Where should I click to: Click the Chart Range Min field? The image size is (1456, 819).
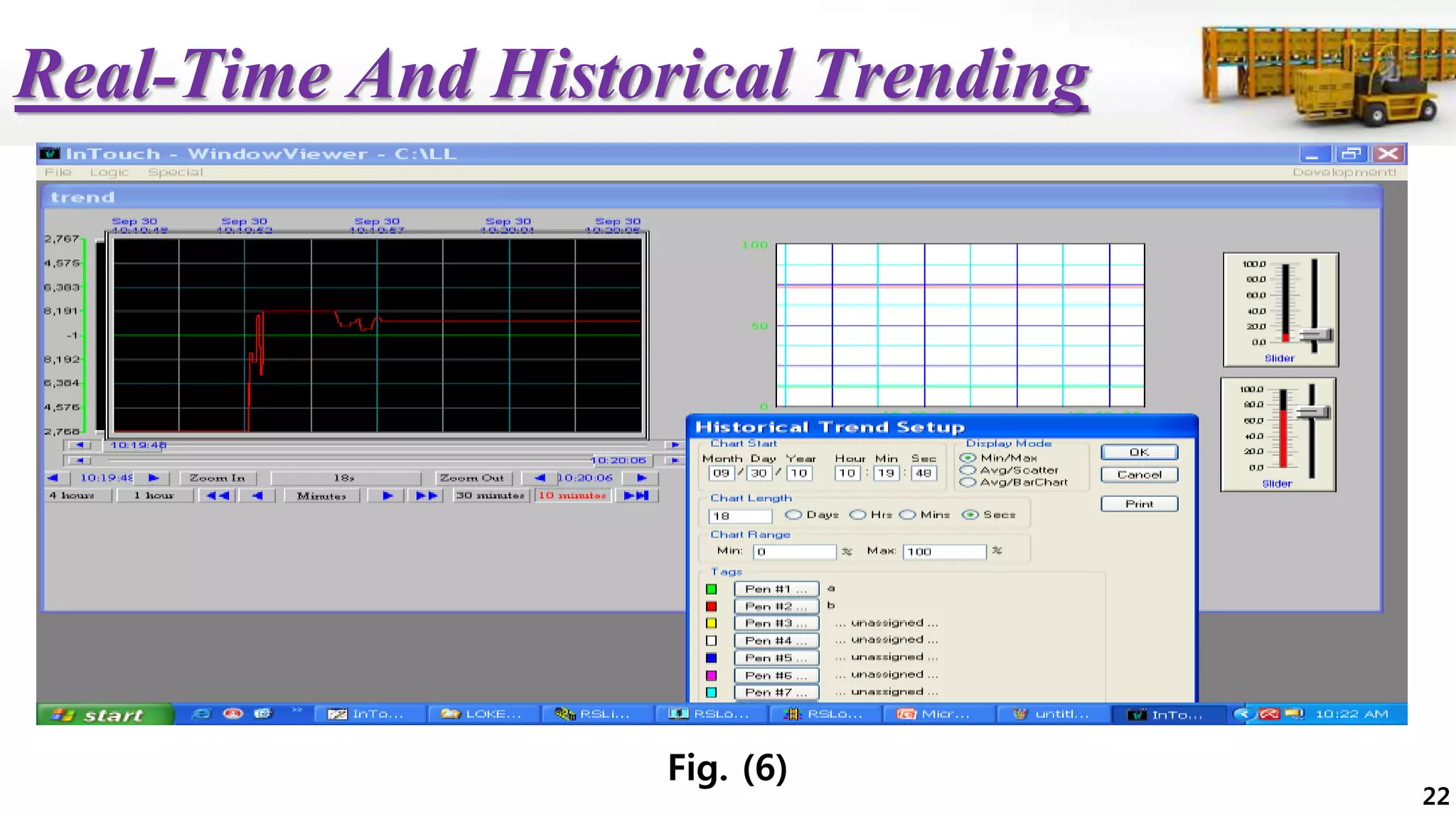pos(795,552)
